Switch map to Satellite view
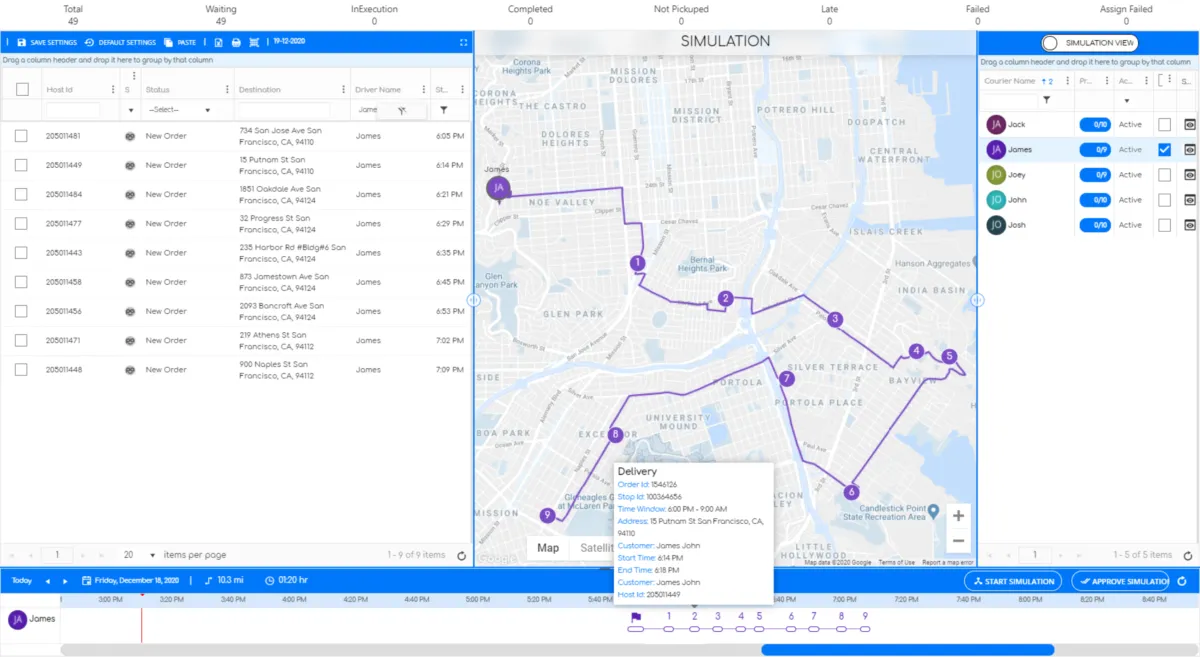1200x657 pixels. click(594, 548)
